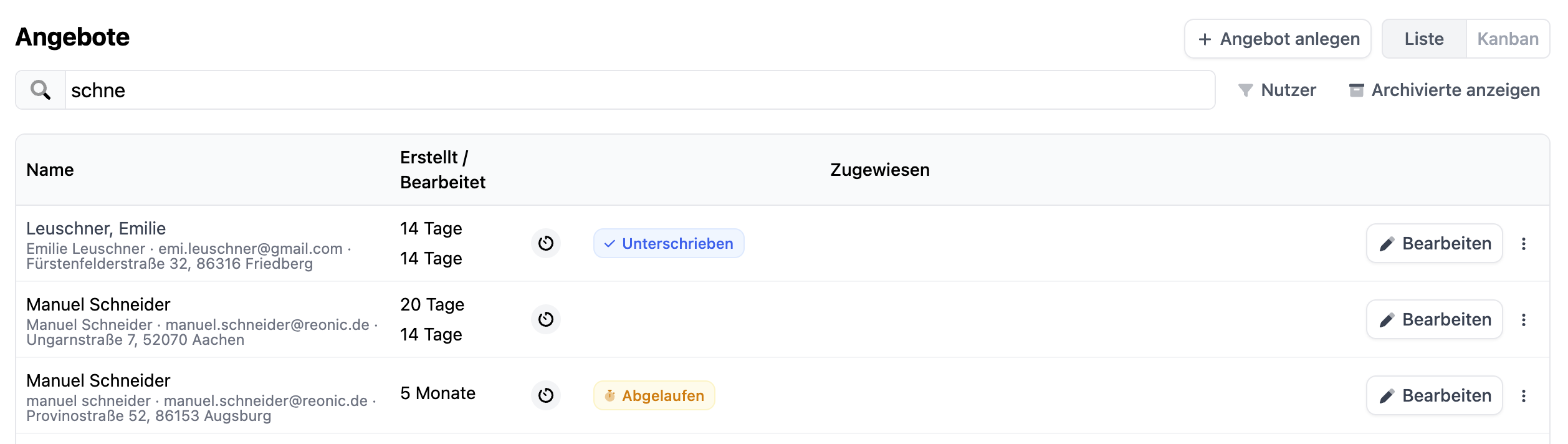The width and height of the screenshot is (1568, 444).
Task: Edit the Leuschner, Emilie offer
Action: (1434, 243)
